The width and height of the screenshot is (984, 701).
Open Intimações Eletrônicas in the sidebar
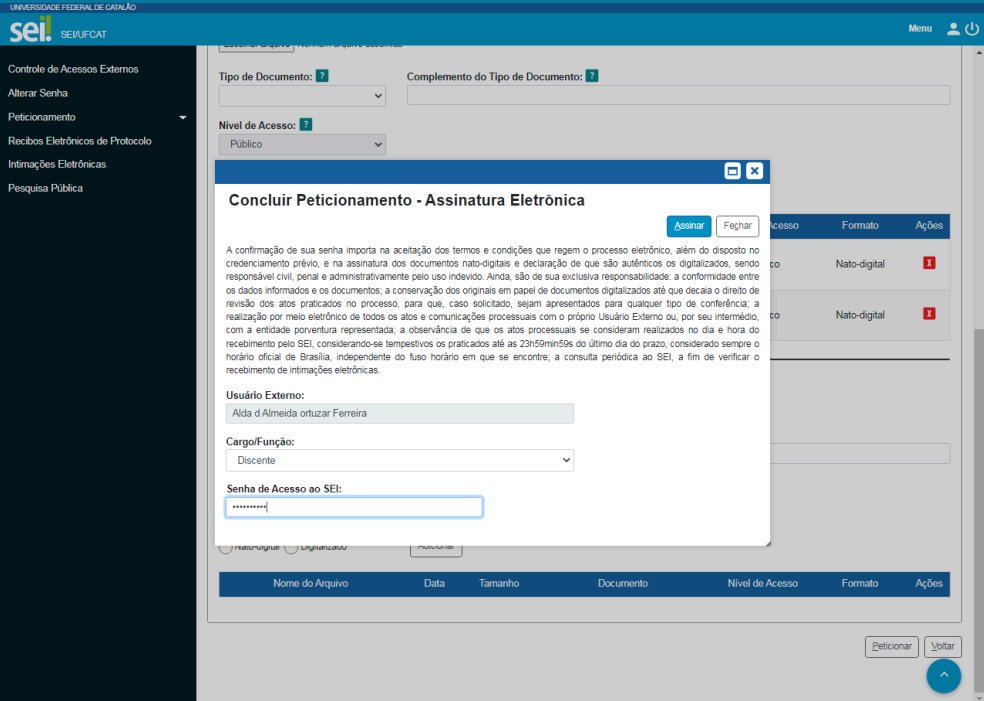coord(57,164)
